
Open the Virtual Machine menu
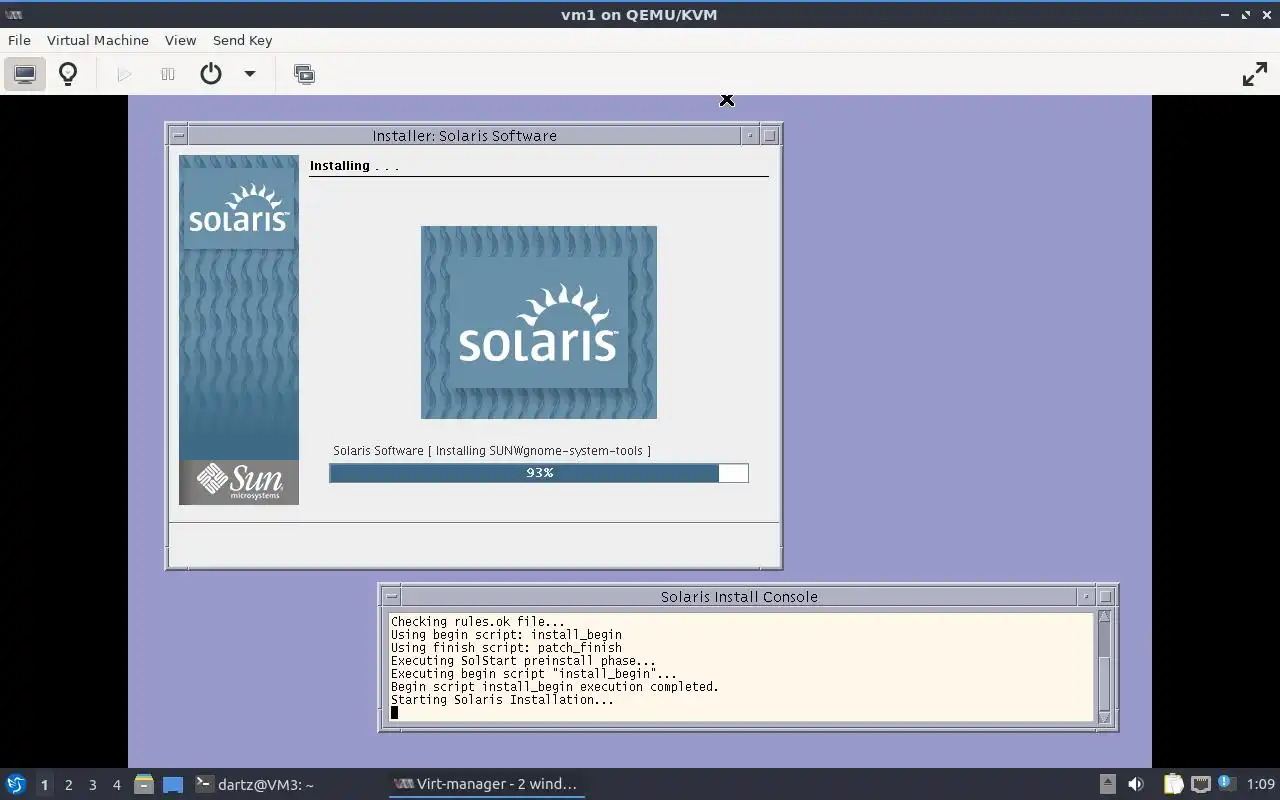(x=98, y=40)
